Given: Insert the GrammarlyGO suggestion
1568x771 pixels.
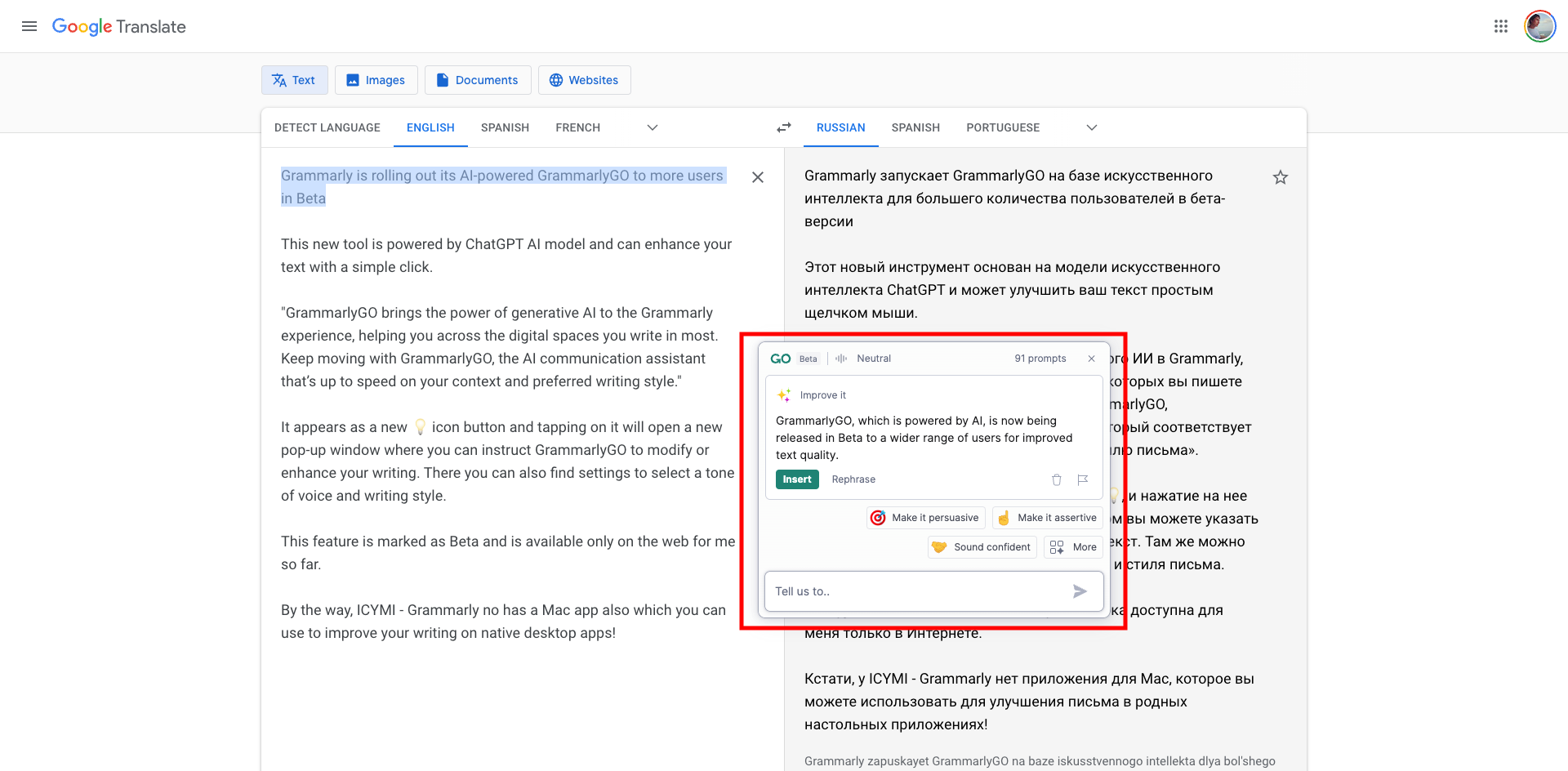Looking at the screenshot, I should (x=797, y=479).
